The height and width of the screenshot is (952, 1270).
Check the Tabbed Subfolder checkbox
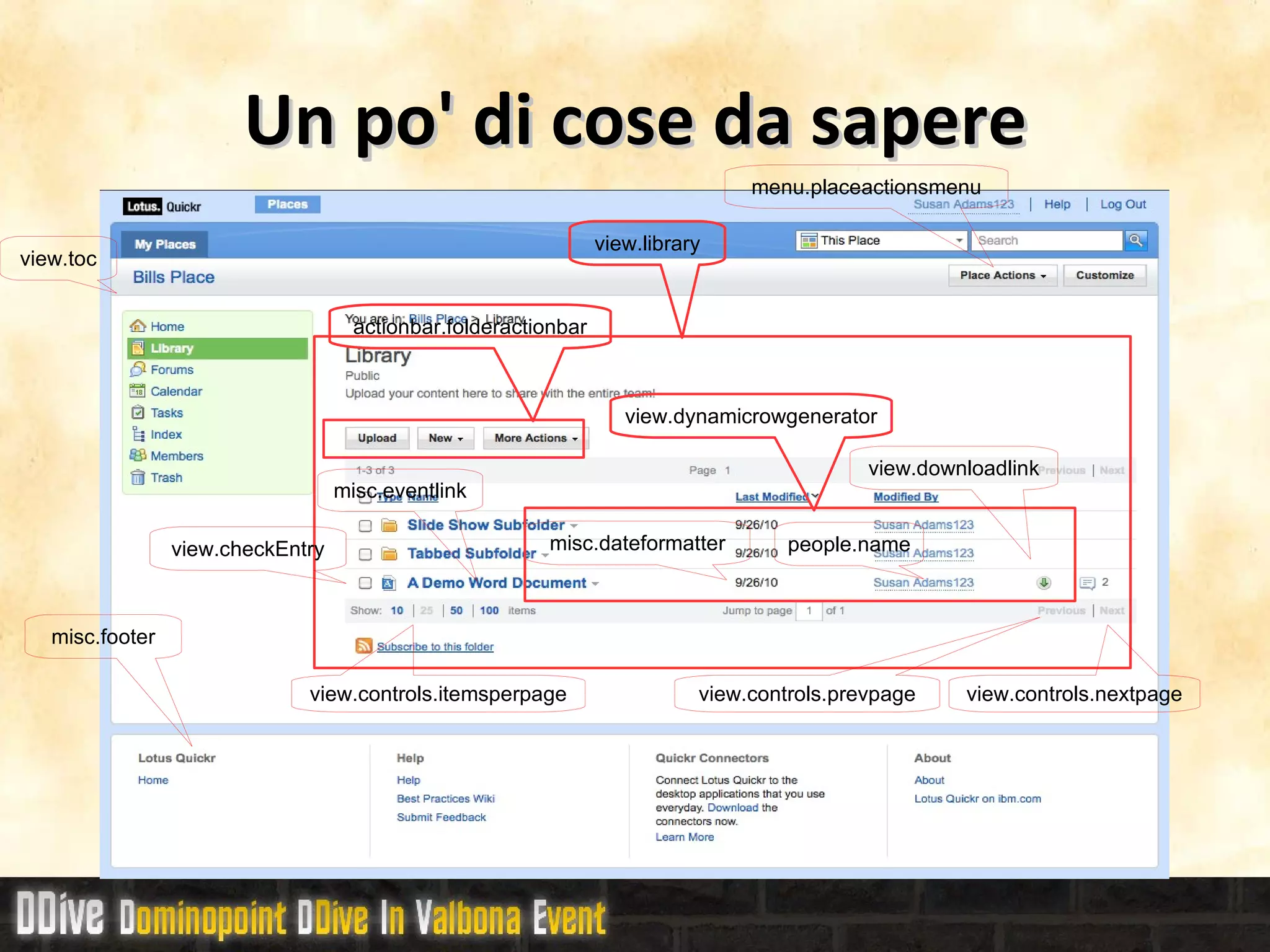point(365,554)
